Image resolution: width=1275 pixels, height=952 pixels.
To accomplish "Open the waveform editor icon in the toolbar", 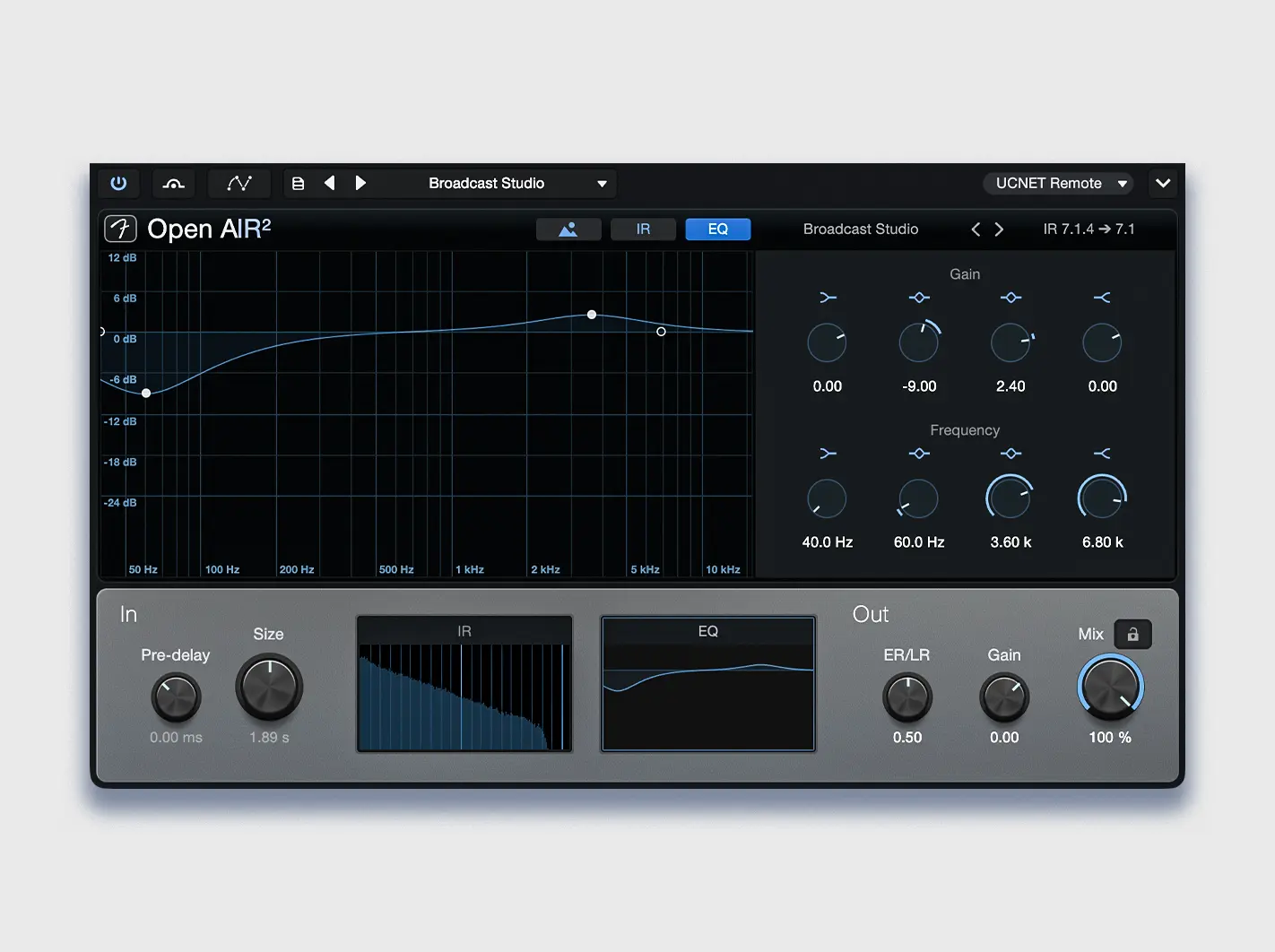I will (x=239, y=183).
